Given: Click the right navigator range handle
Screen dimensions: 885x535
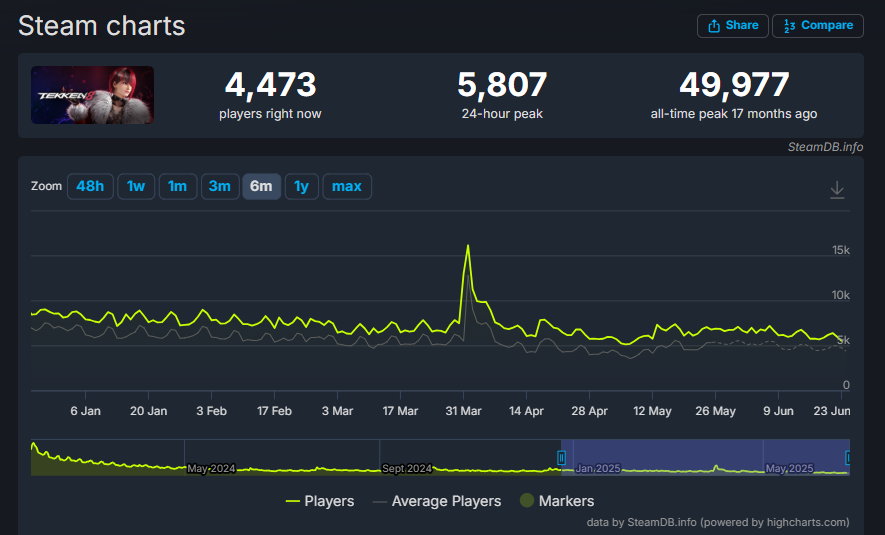Looking at the screenshot, I should pos(847,458).
